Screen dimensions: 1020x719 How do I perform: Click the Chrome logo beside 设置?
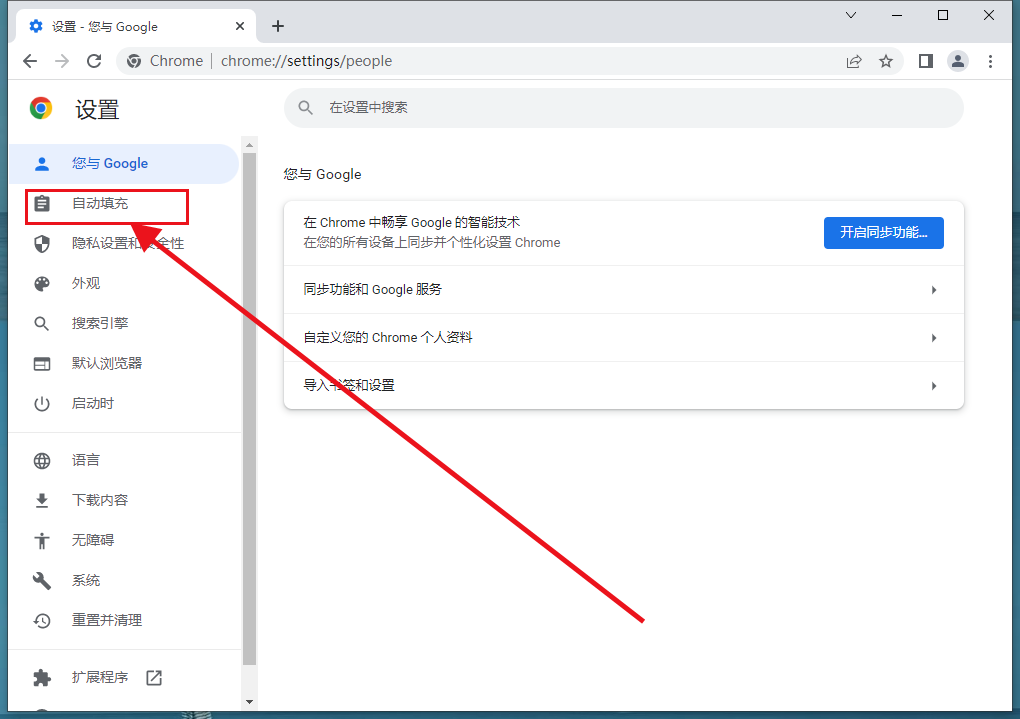[x=41, y=108]
